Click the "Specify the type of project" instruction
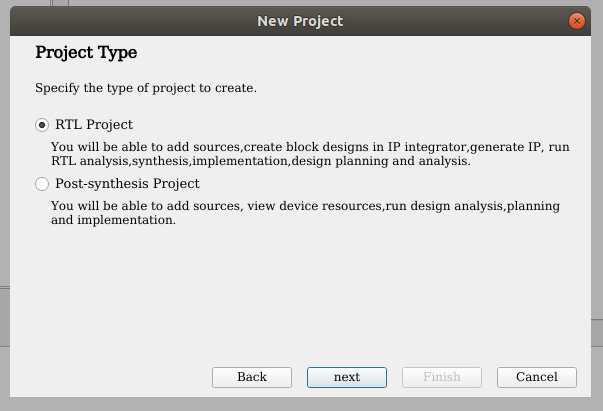The width and height of the screenshot is (603, 411). pyautogui.click(x=146, y=88)
